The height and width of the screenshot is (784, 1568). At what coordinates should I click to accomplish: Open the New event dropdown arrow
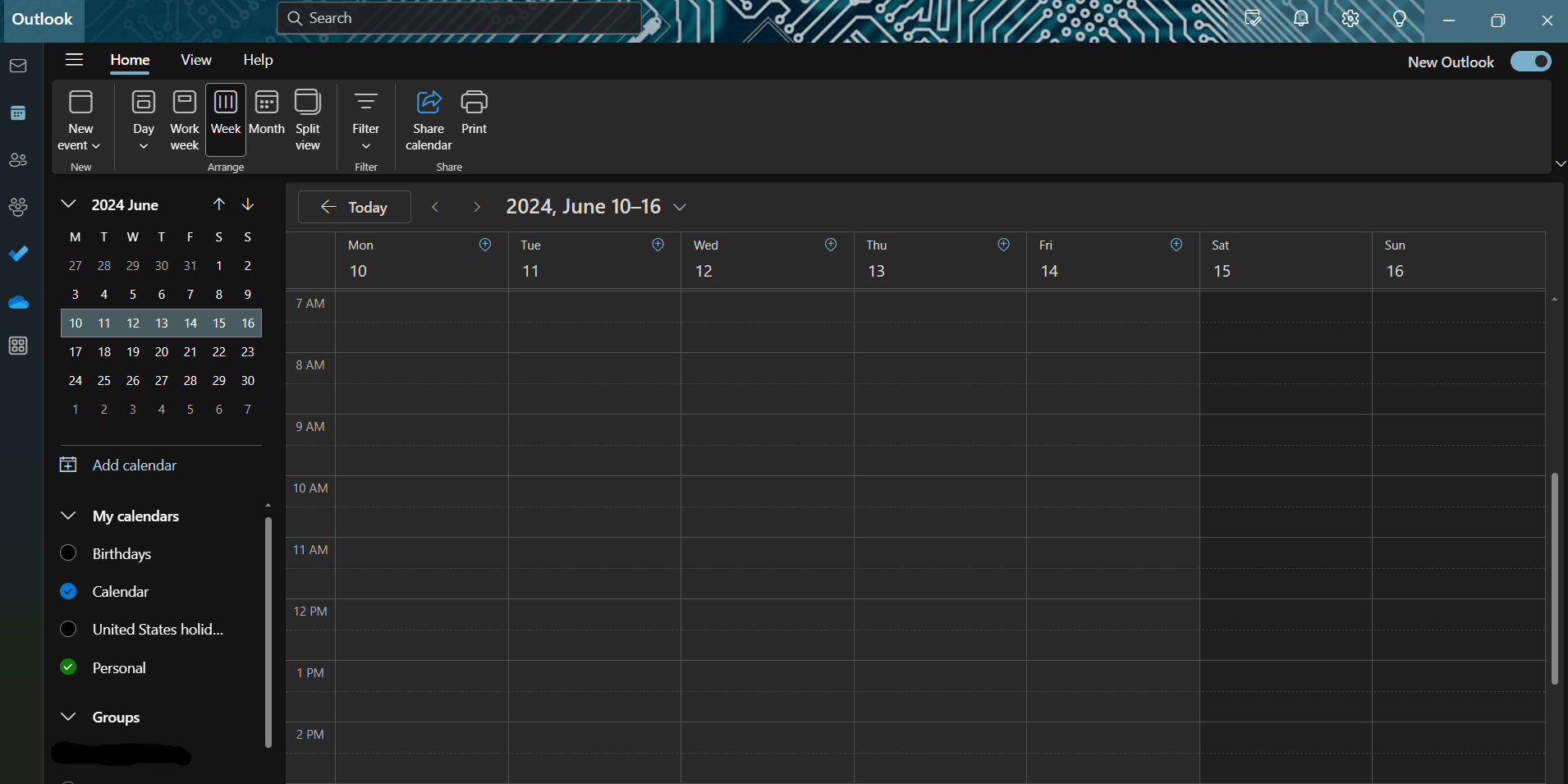tap(96, 146)
